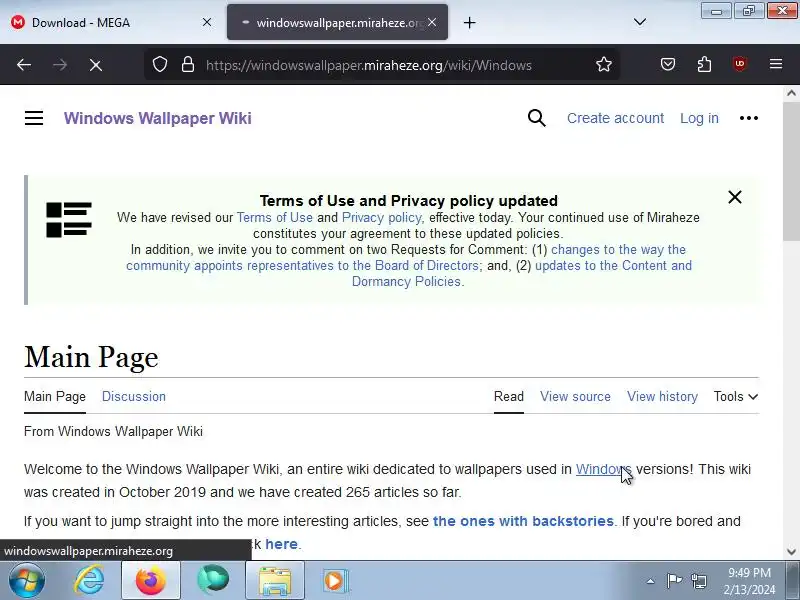Click the scrollbar up arrow
This screenshot has width=800, height=600.
[x=791, y=93]
